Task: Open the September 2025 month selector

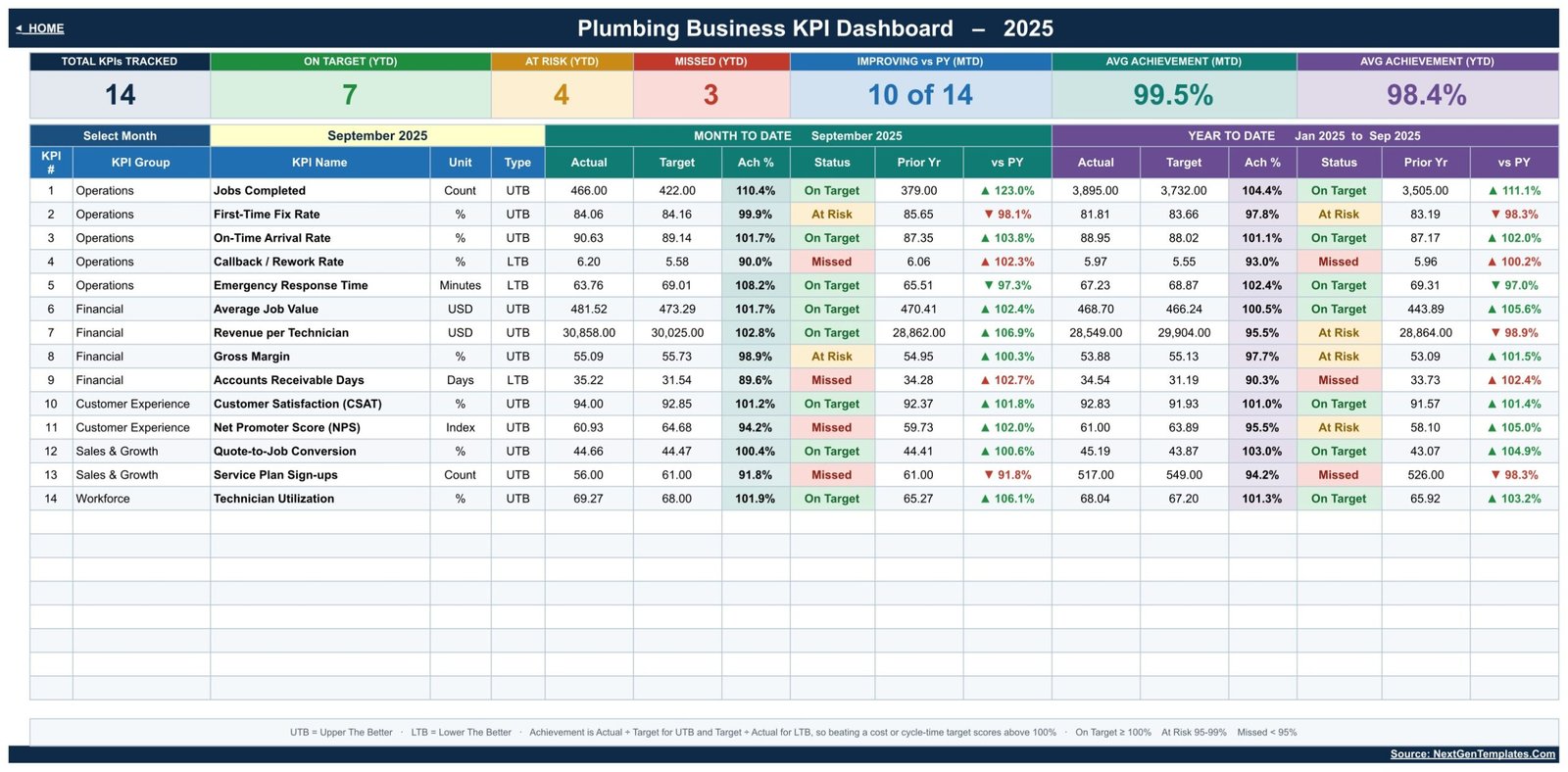Action: point(377,136)
